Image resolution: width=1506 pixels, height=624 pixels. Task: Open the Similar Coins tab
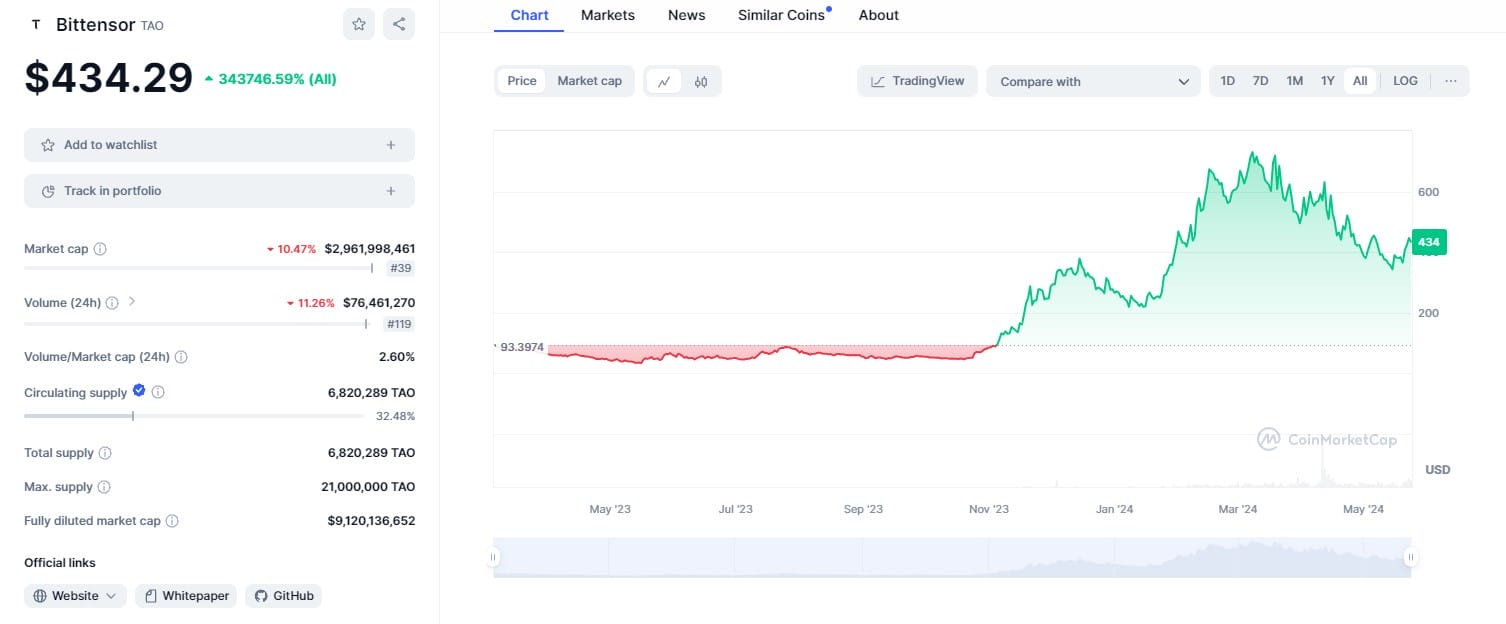(781, 15)
